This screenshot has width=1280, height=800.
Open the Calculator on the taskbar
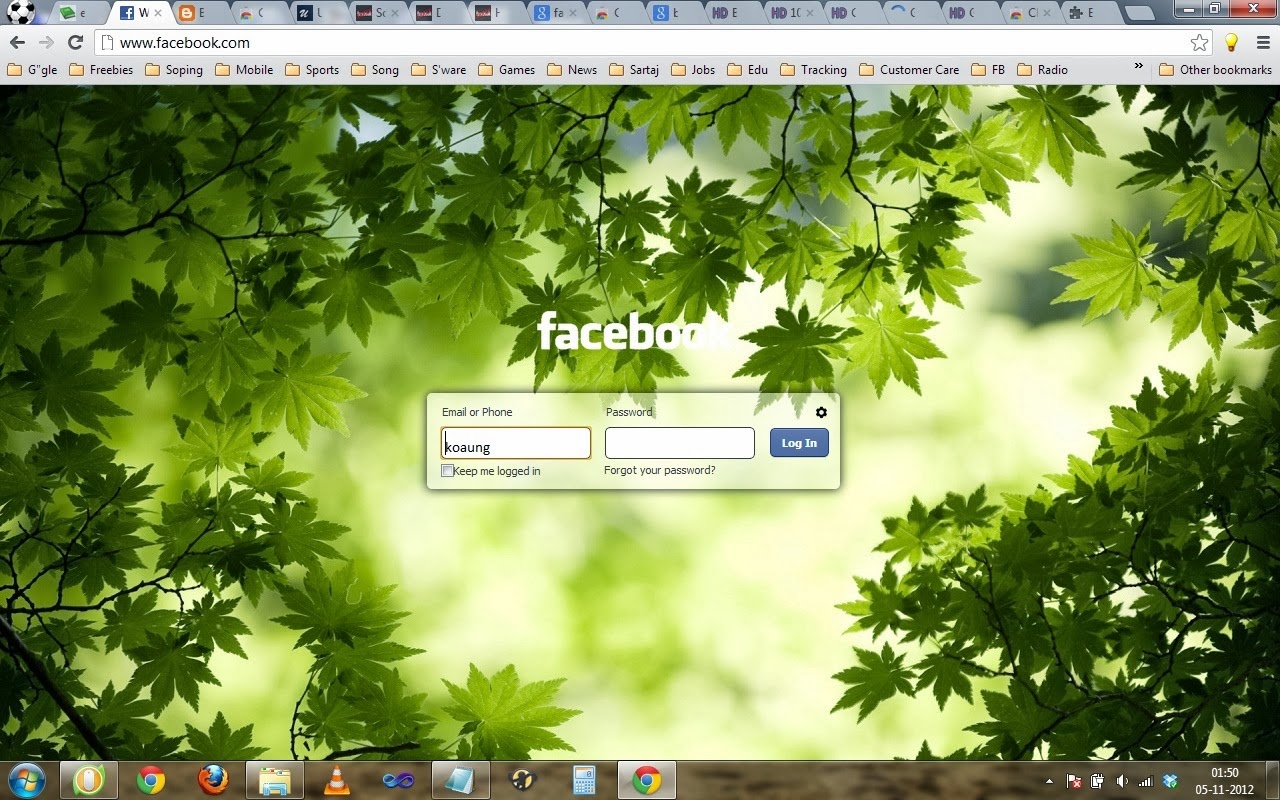click(x=584, y=780)
